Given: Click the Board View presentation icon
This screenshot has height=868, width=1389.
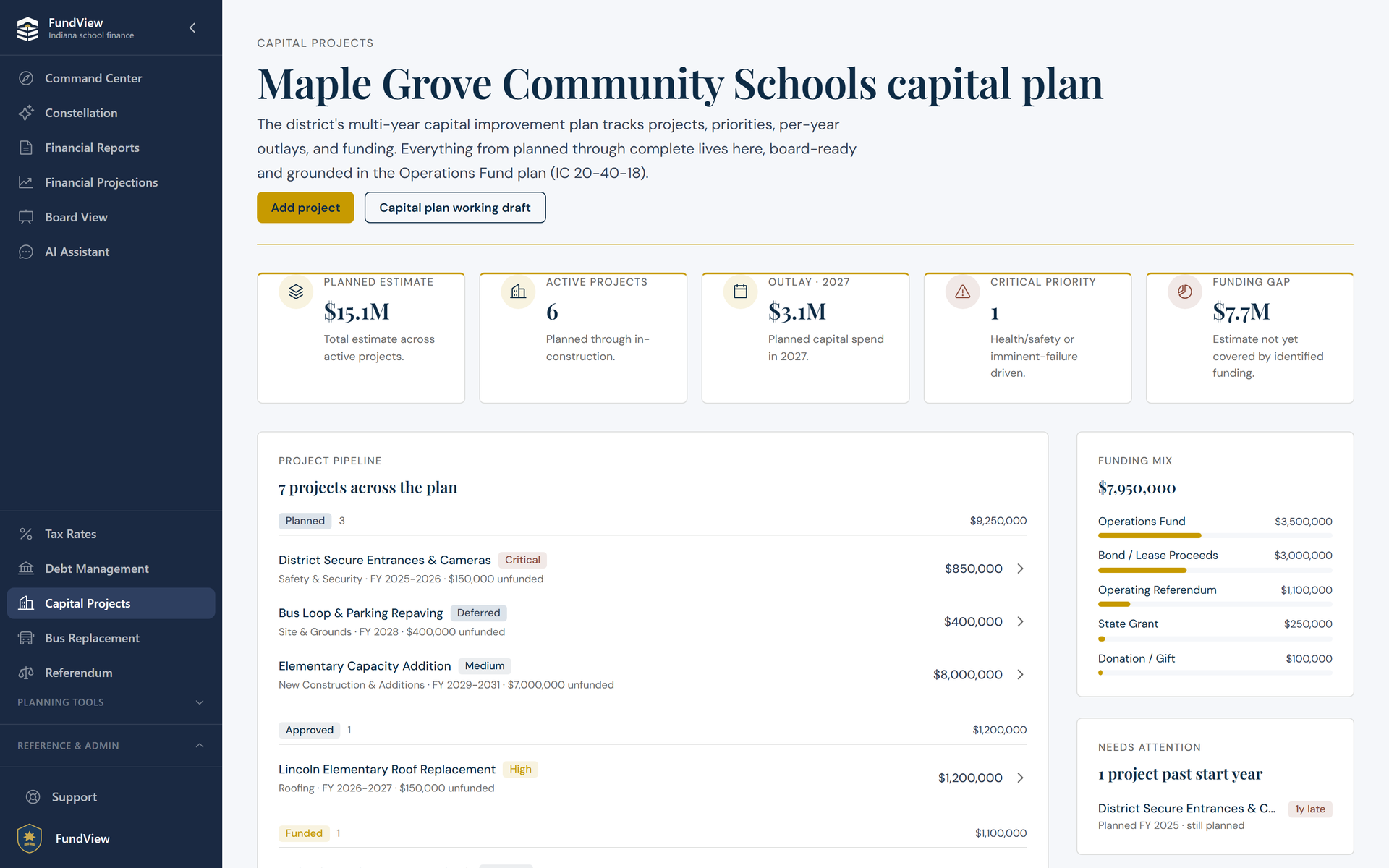Looking at the screenshot, I should point(26,217).
